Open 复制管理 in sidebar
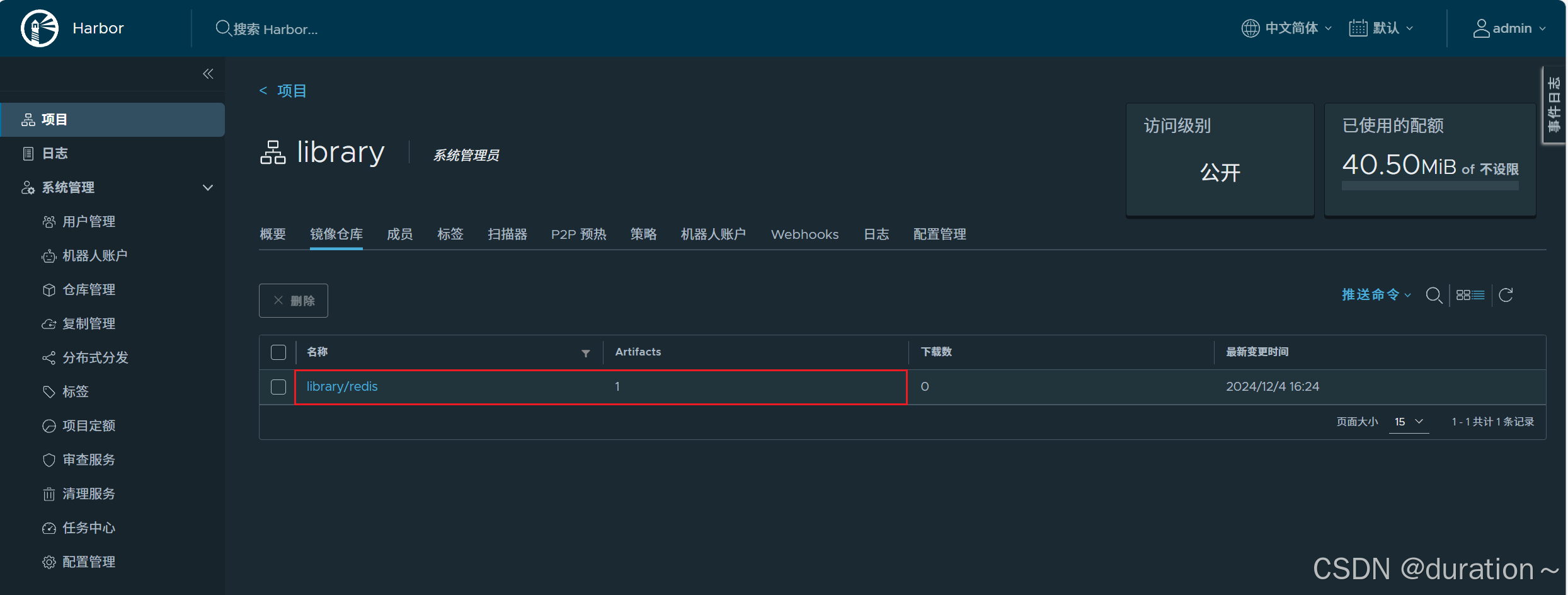The width and height of the screenshot is (1568, 595). (89, 323)
